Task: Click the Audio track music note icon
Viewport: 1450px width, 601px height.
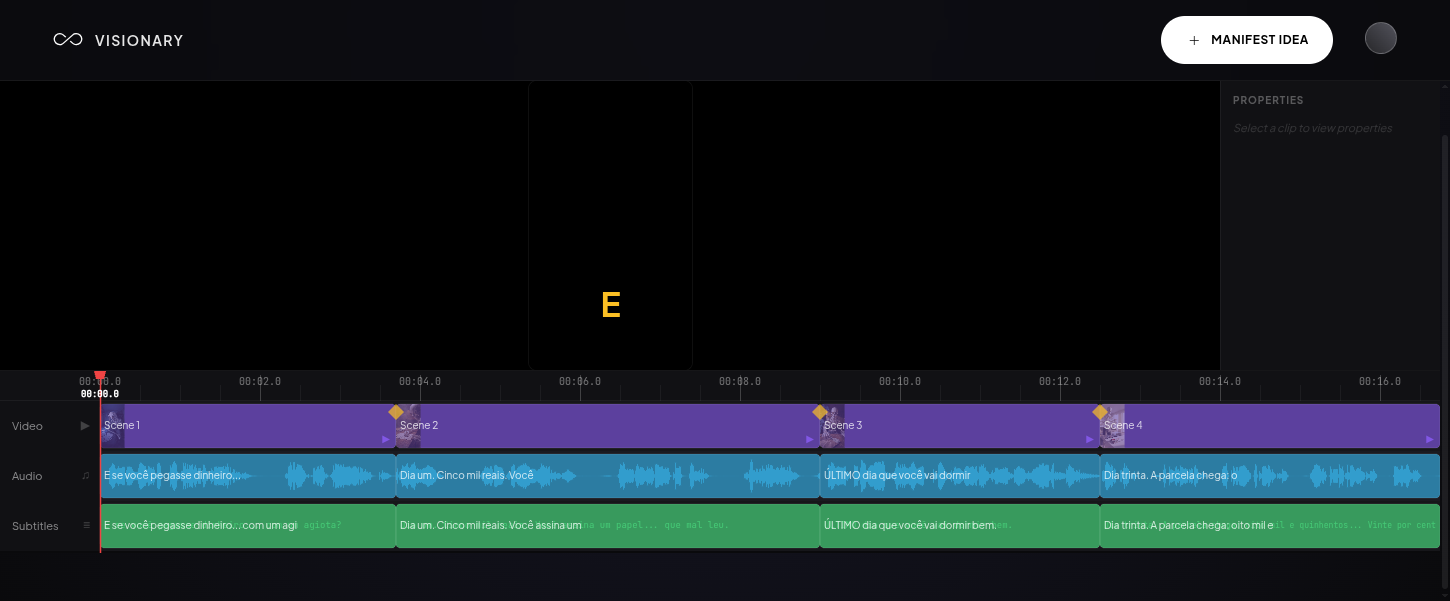Action: [x=85, y=476]
